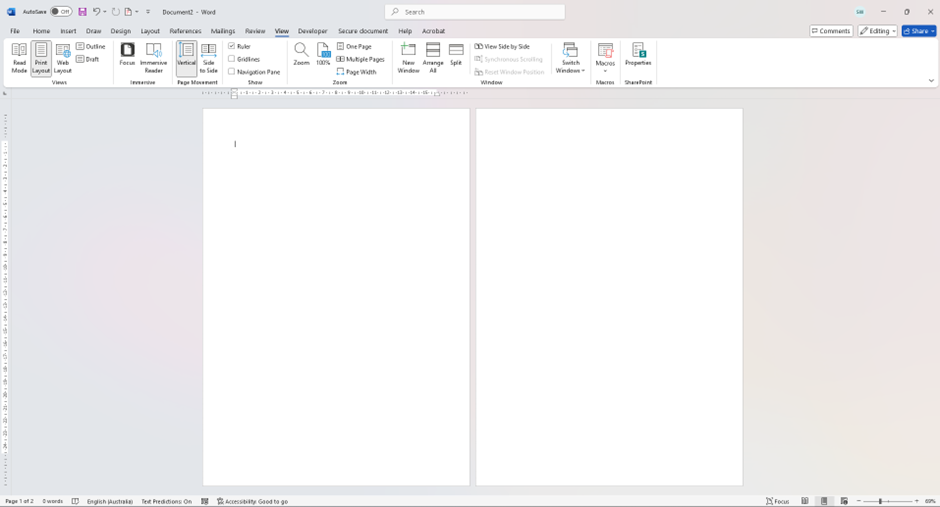The height and width of the screenshot is (507, 940).
Task: Open Read Mode view
Action: [x=19, y=58]
